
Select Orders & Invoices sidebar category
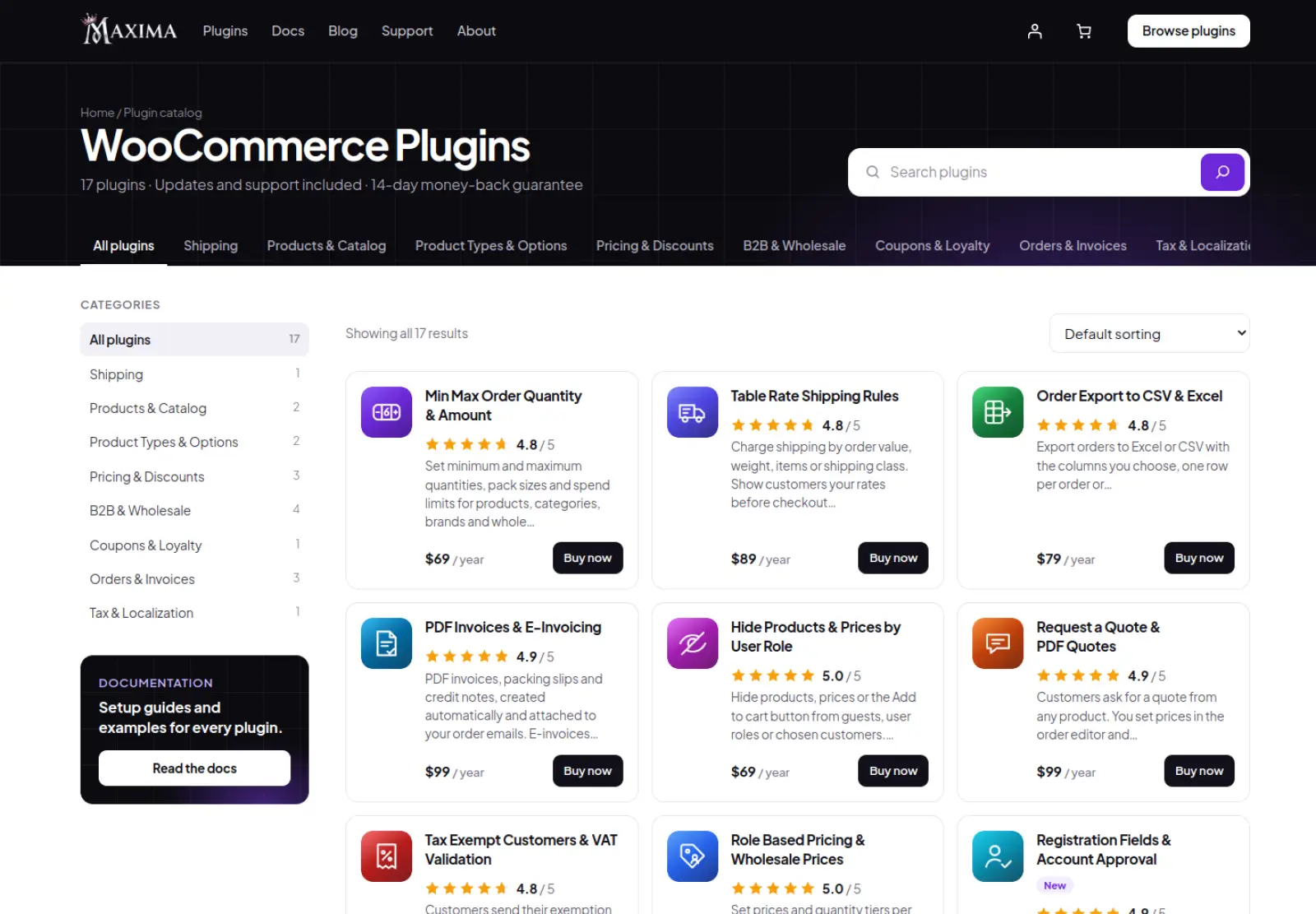point(194,579)
